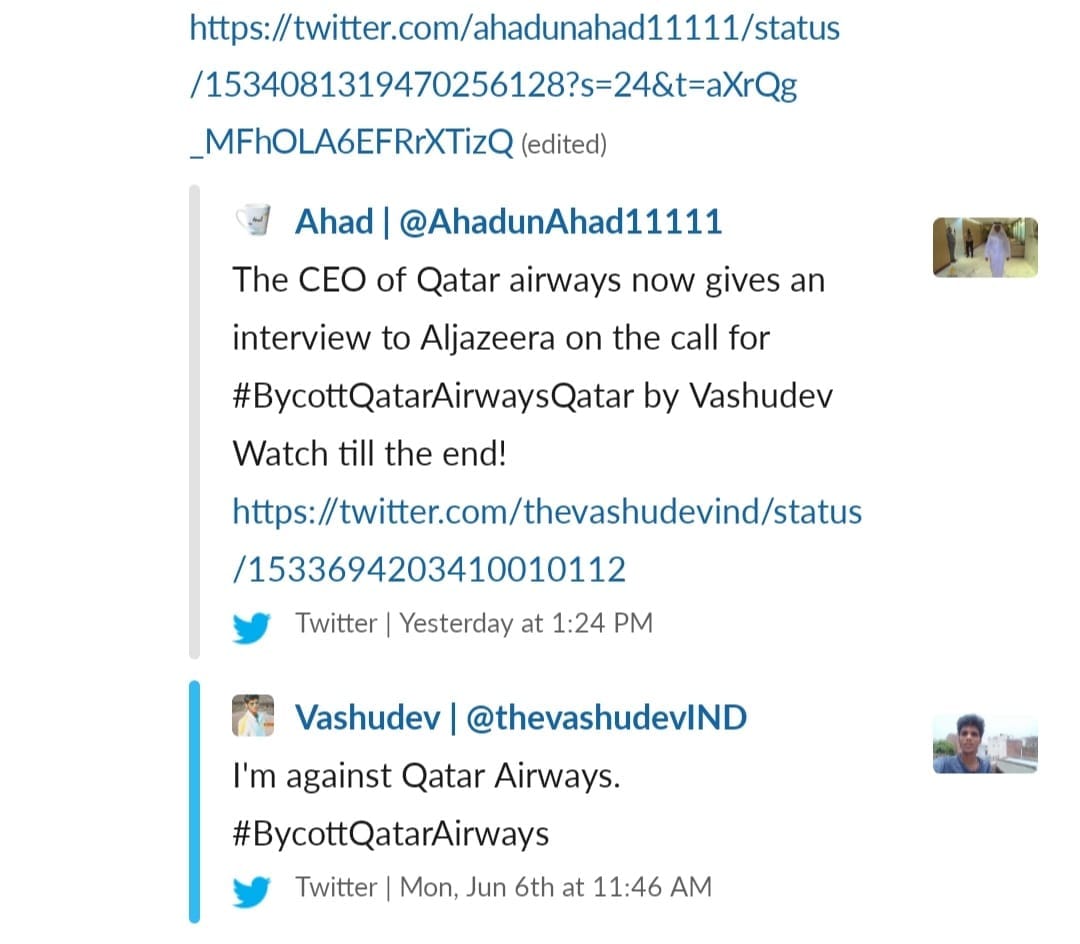Click the (edited) label after the URL
Screen dimensions: 1080x944
click(x=563, y=145)
